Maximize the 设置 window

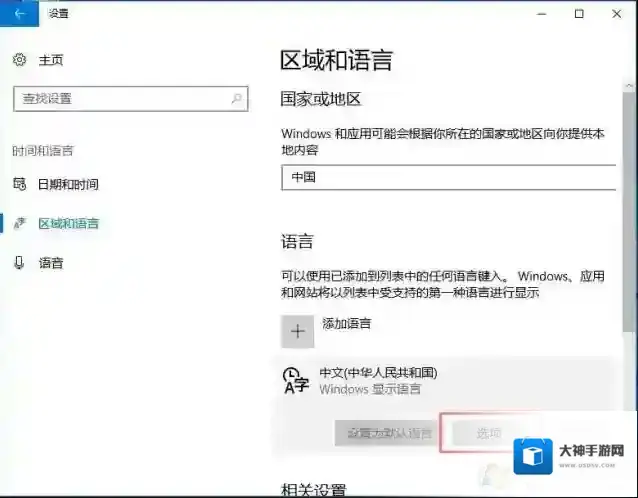(579, 14)
